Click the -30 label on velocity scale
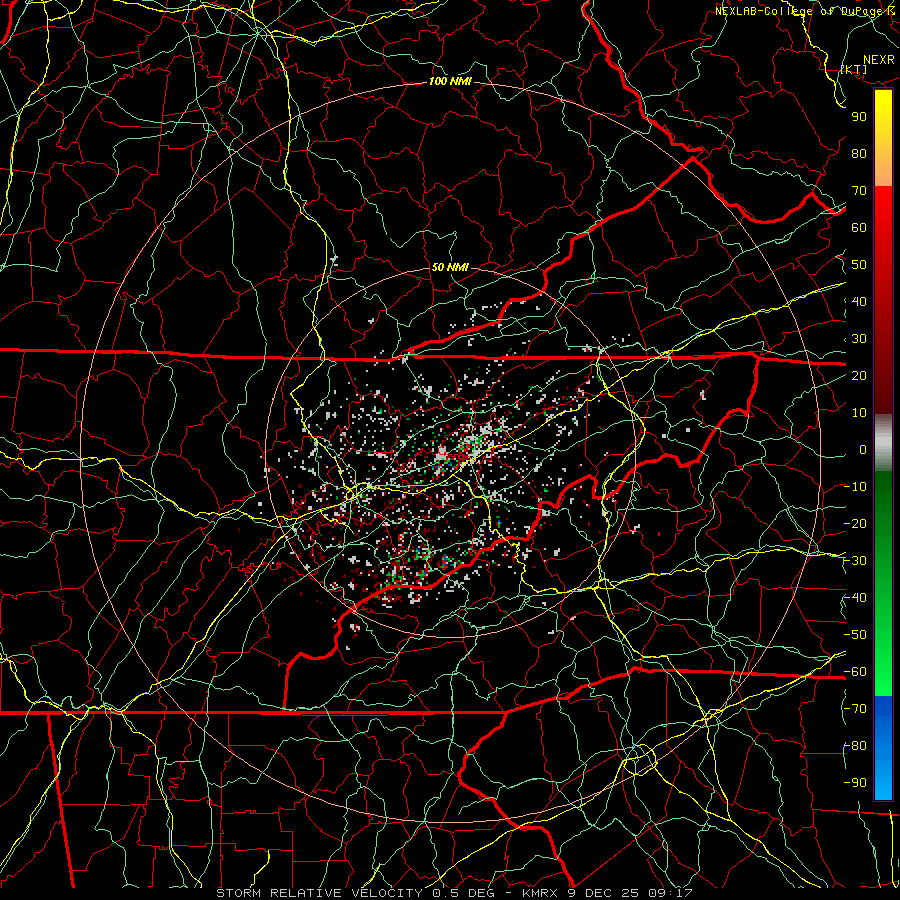900x900 pixels. tap(855, 561)
